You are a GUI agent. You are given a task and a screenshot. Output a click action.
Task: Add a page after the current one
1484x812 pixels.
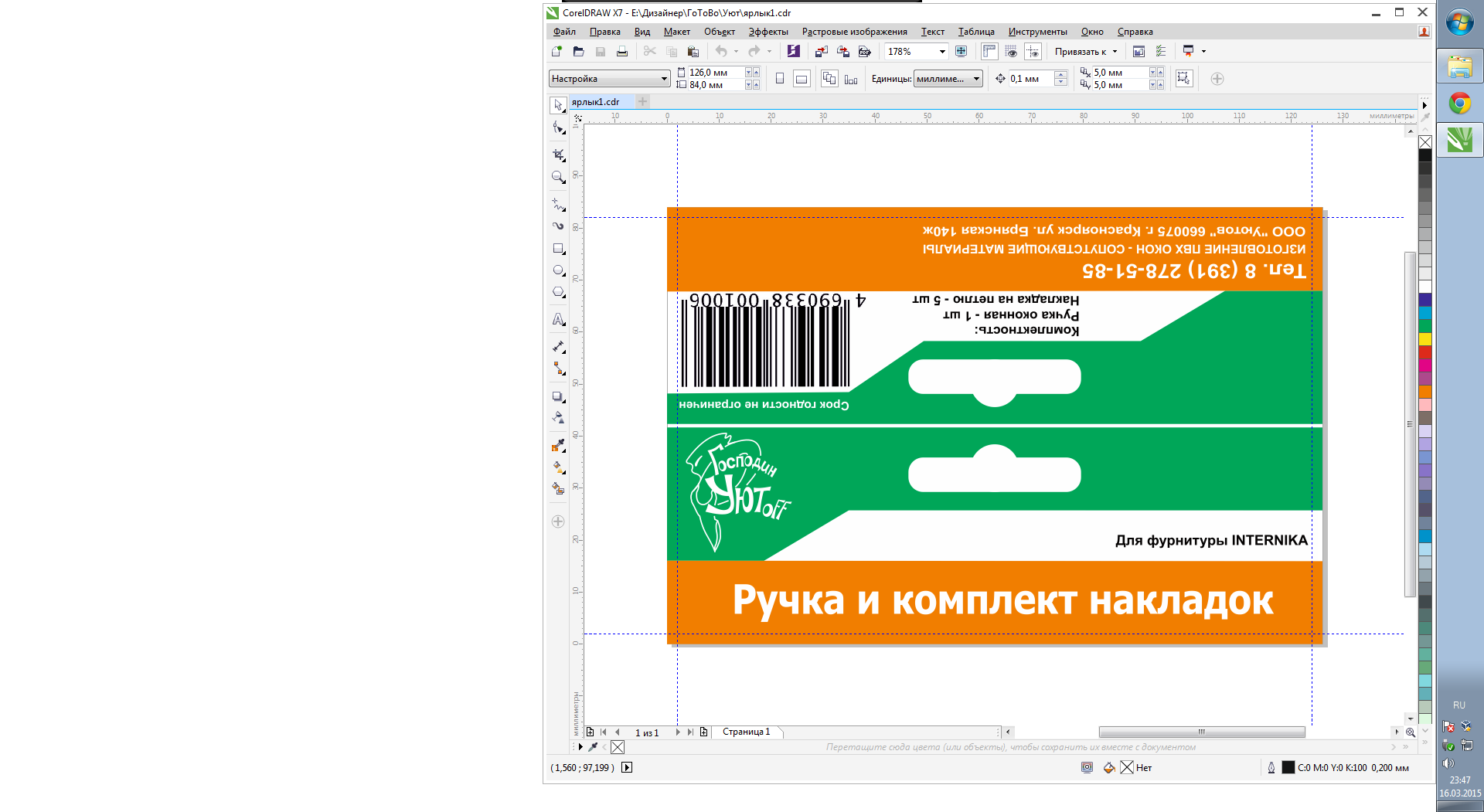(704, 732)
